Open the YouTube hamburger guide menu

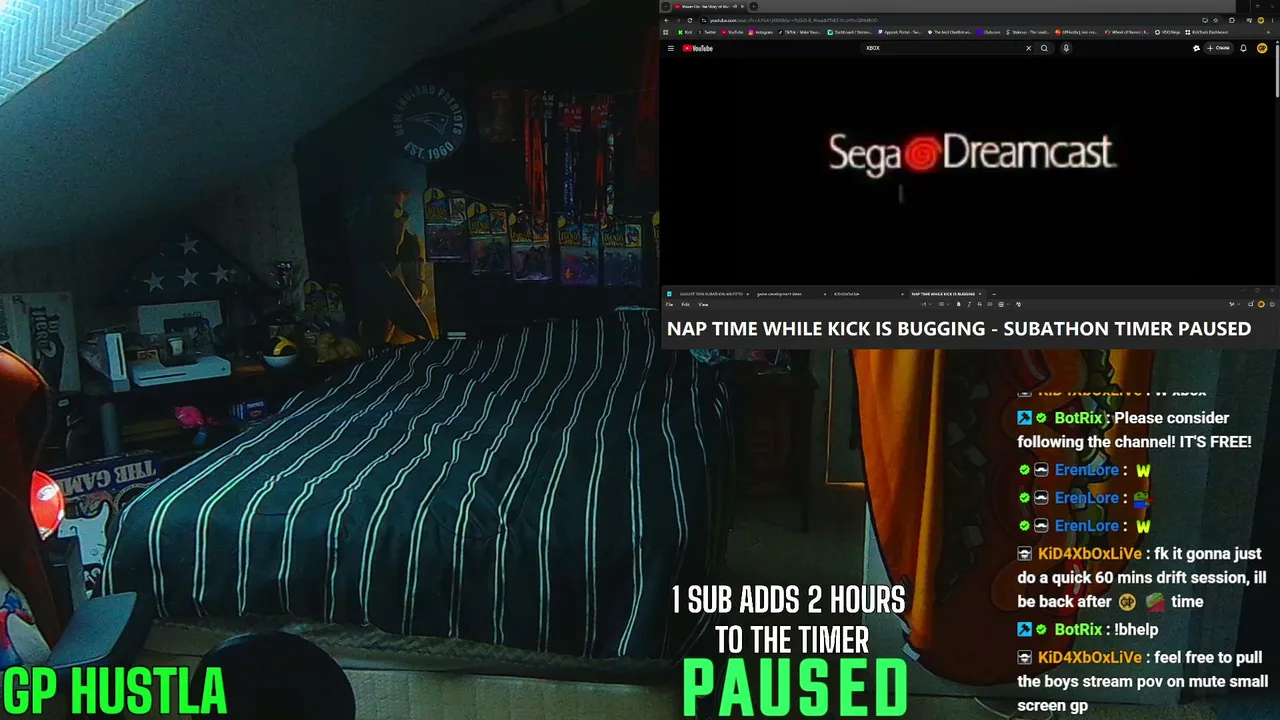tap(670, 48)
